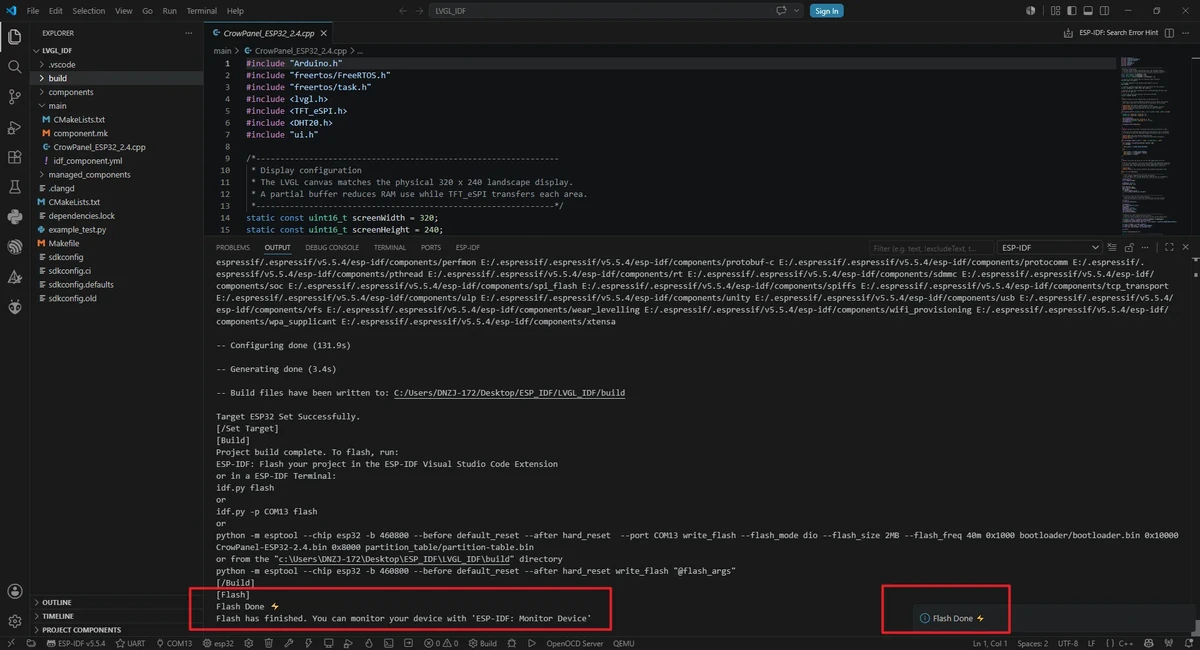1200x650 pixels.
Task: Open idf_component.yml file
Action: point(88,160)
